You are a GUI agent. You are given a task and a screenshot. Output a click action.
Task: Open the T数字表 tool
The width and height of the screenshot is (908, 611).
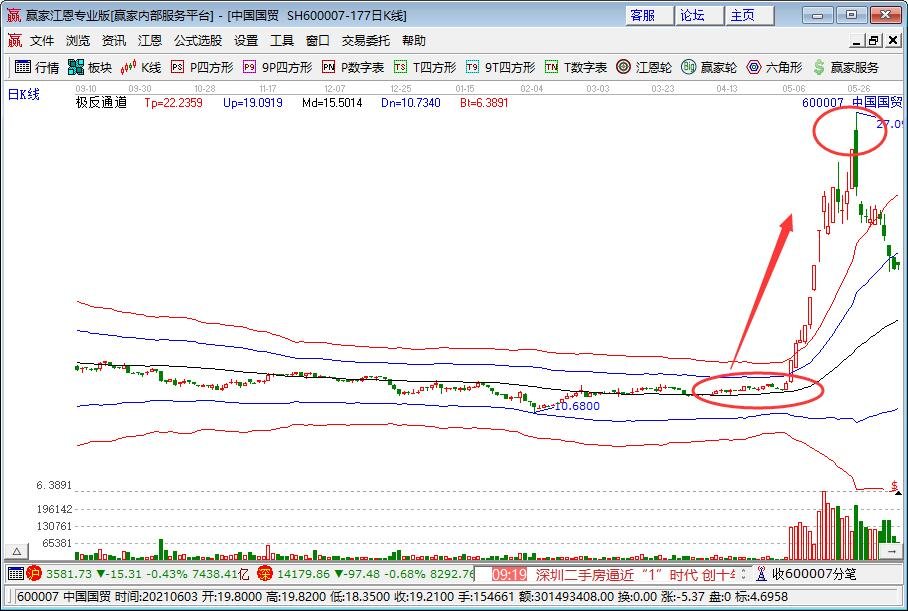coord(576,67)
